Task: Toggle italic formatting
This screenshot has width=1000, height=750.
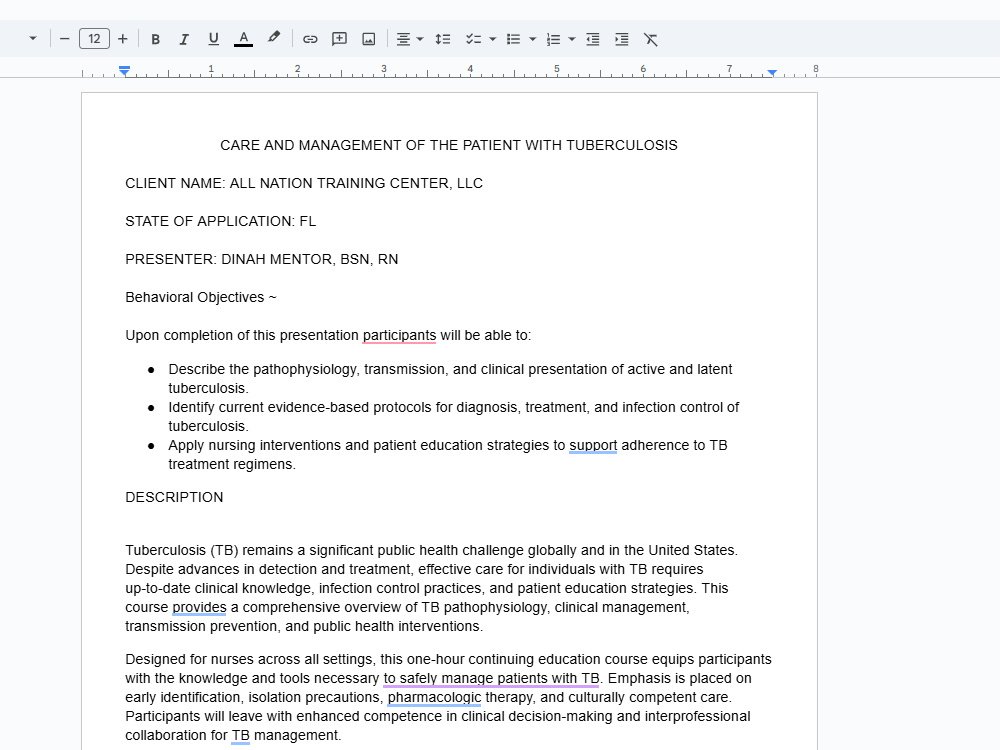Action: [x=184, y=40]
